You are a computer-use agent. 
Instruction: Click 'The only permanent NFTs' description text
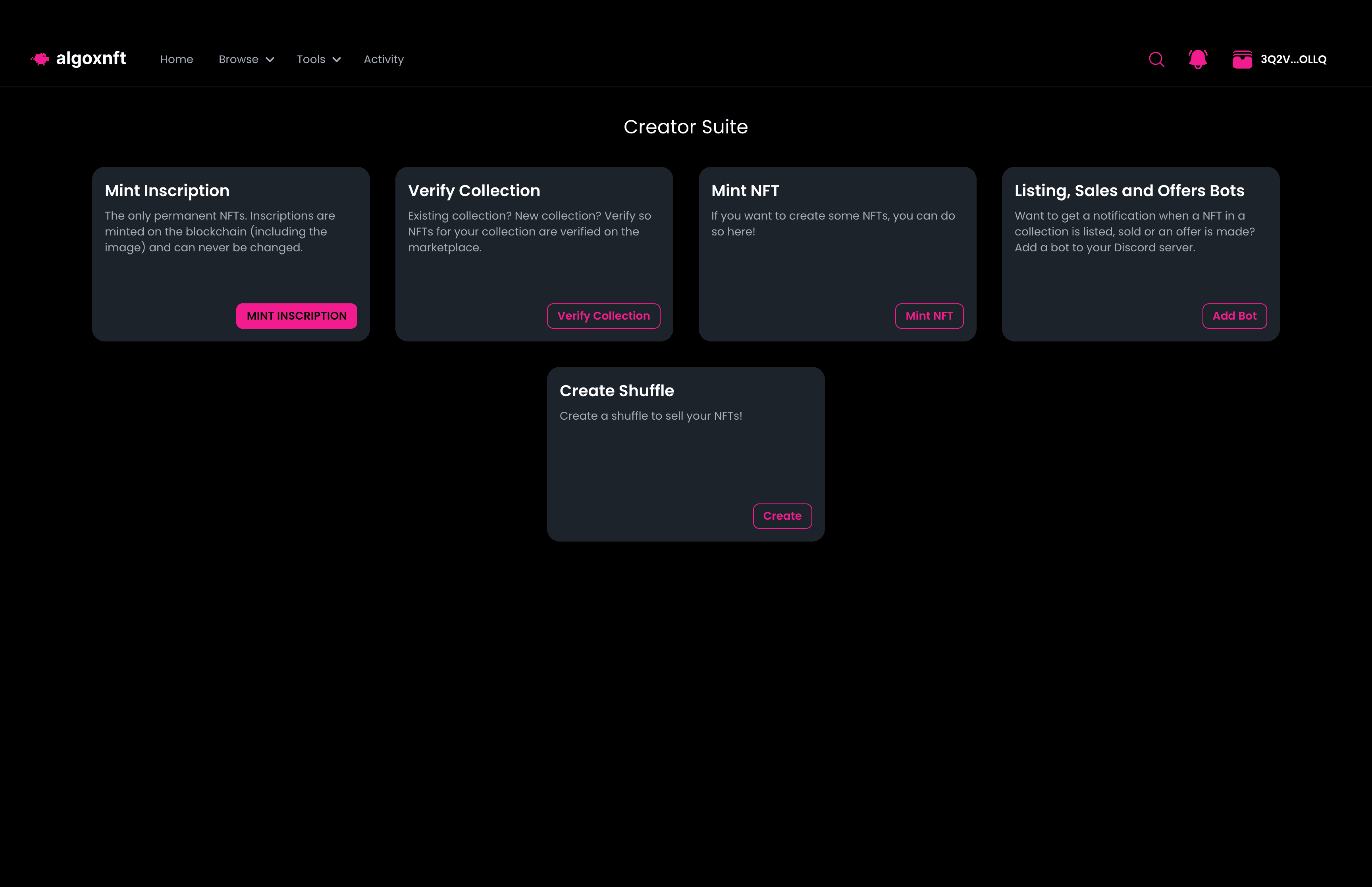[x=220, y=231]
